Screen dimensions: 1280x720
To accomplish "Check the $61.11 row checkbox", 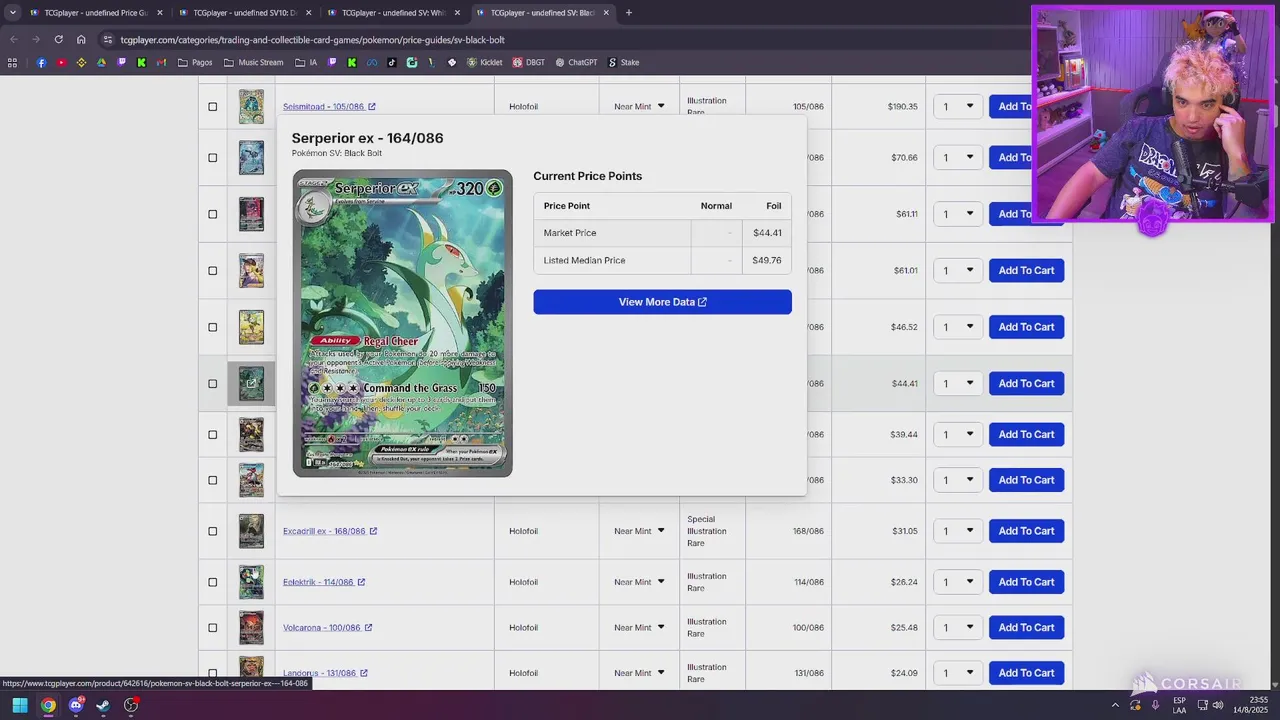I will pyautogui.click(x=212, y=214).
